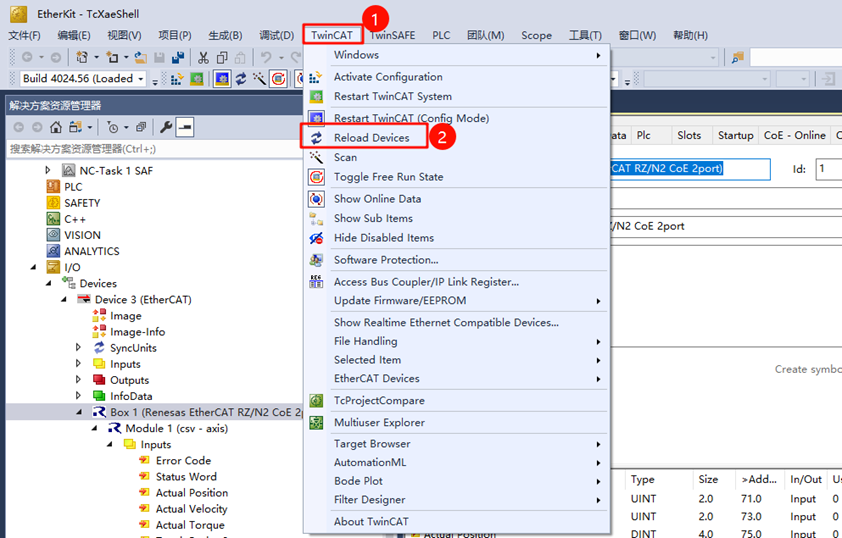Viewport: 842px width, 538px height.
Task: Open the TwinCAT menu
Action: click(x=332, y=35)
